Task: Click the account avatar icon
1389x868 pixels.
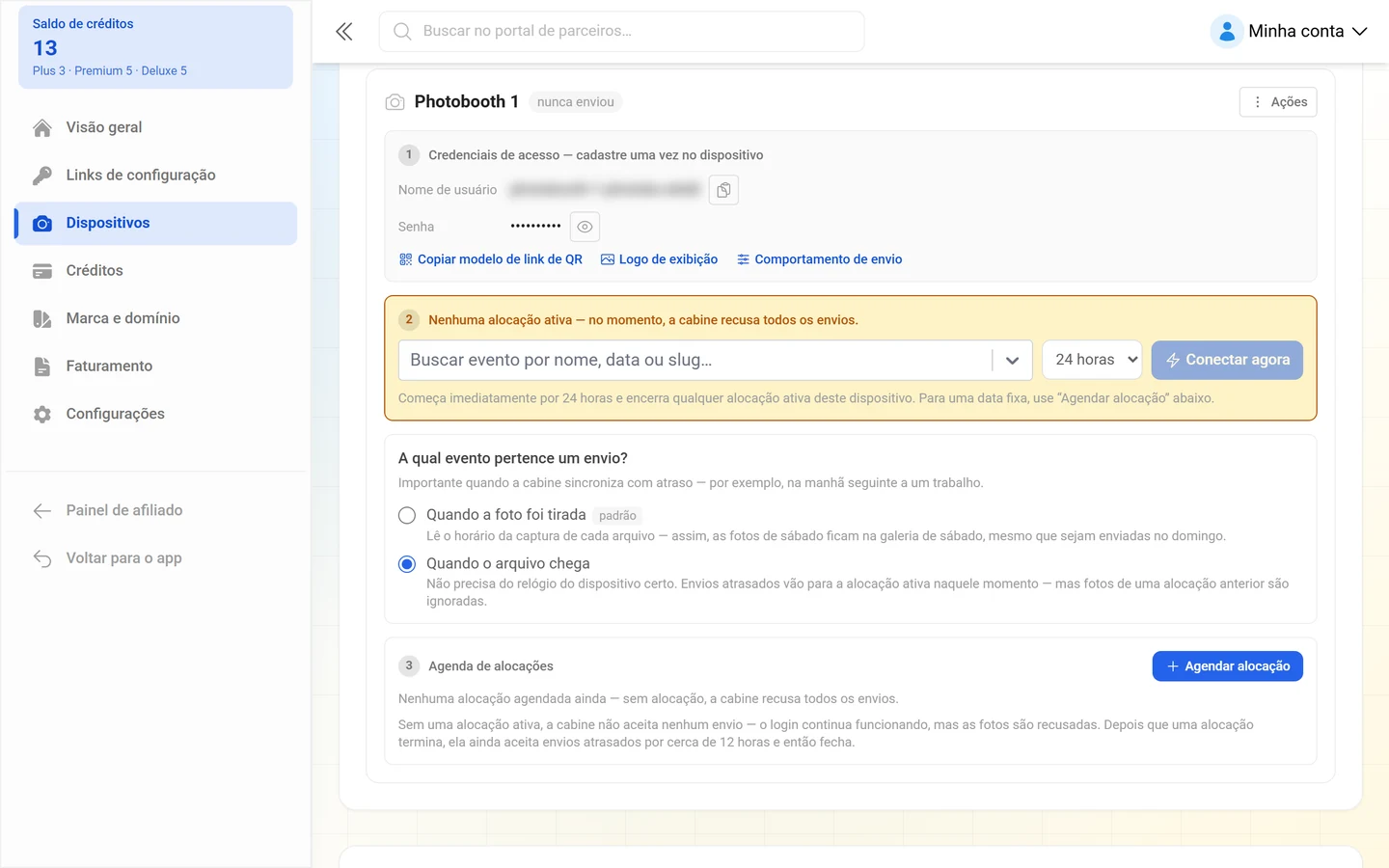Action: (1226, 32)
